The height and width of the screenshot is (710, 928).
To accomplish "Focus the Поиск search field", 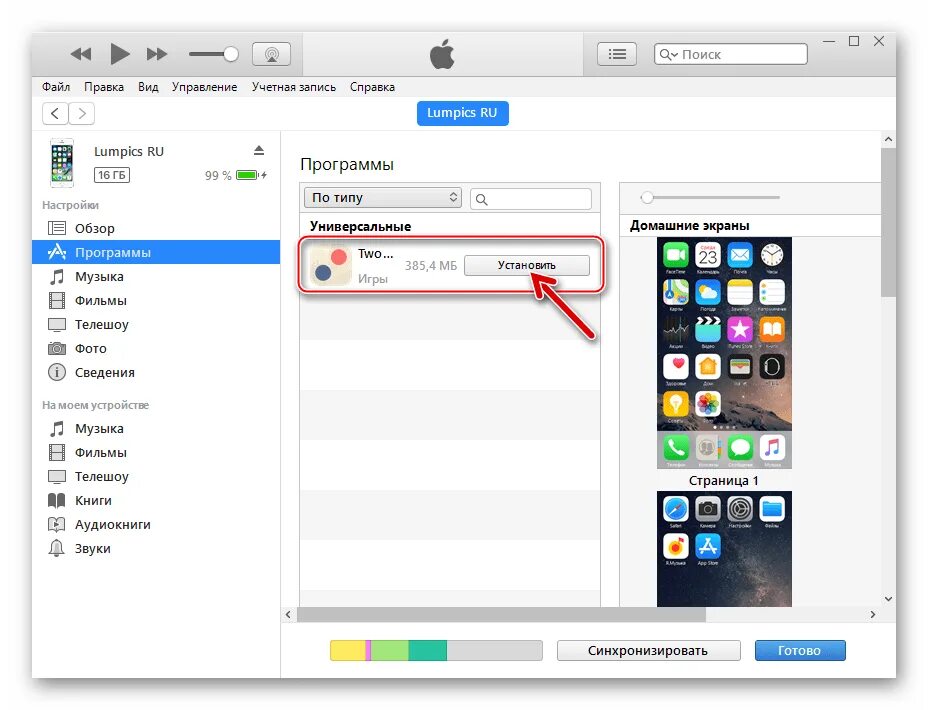I will point(731,54).
